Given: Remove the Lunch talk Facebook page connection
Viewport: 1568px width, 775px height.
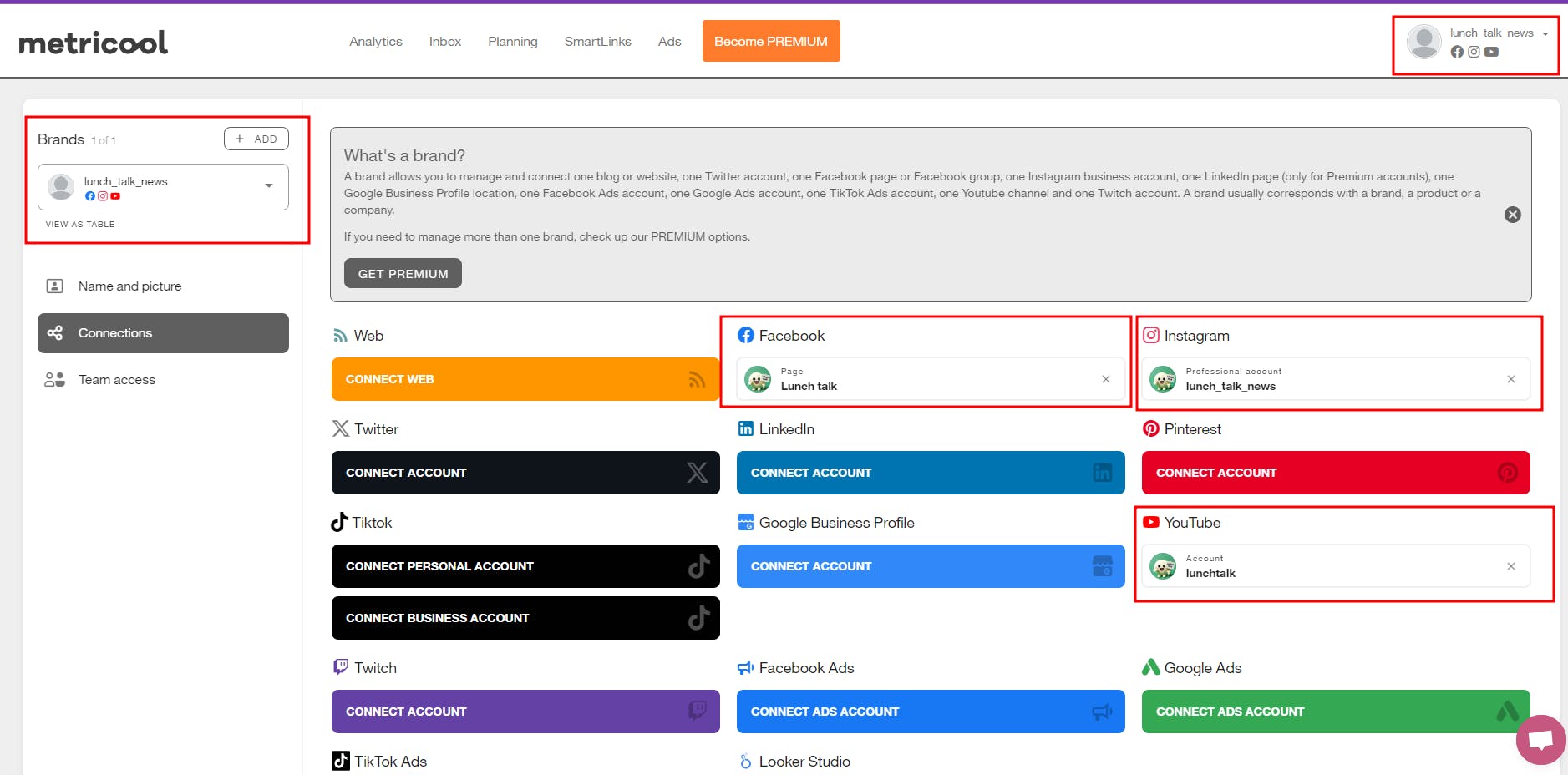Looking at the screenshot, I should (x=1106, y=379).
